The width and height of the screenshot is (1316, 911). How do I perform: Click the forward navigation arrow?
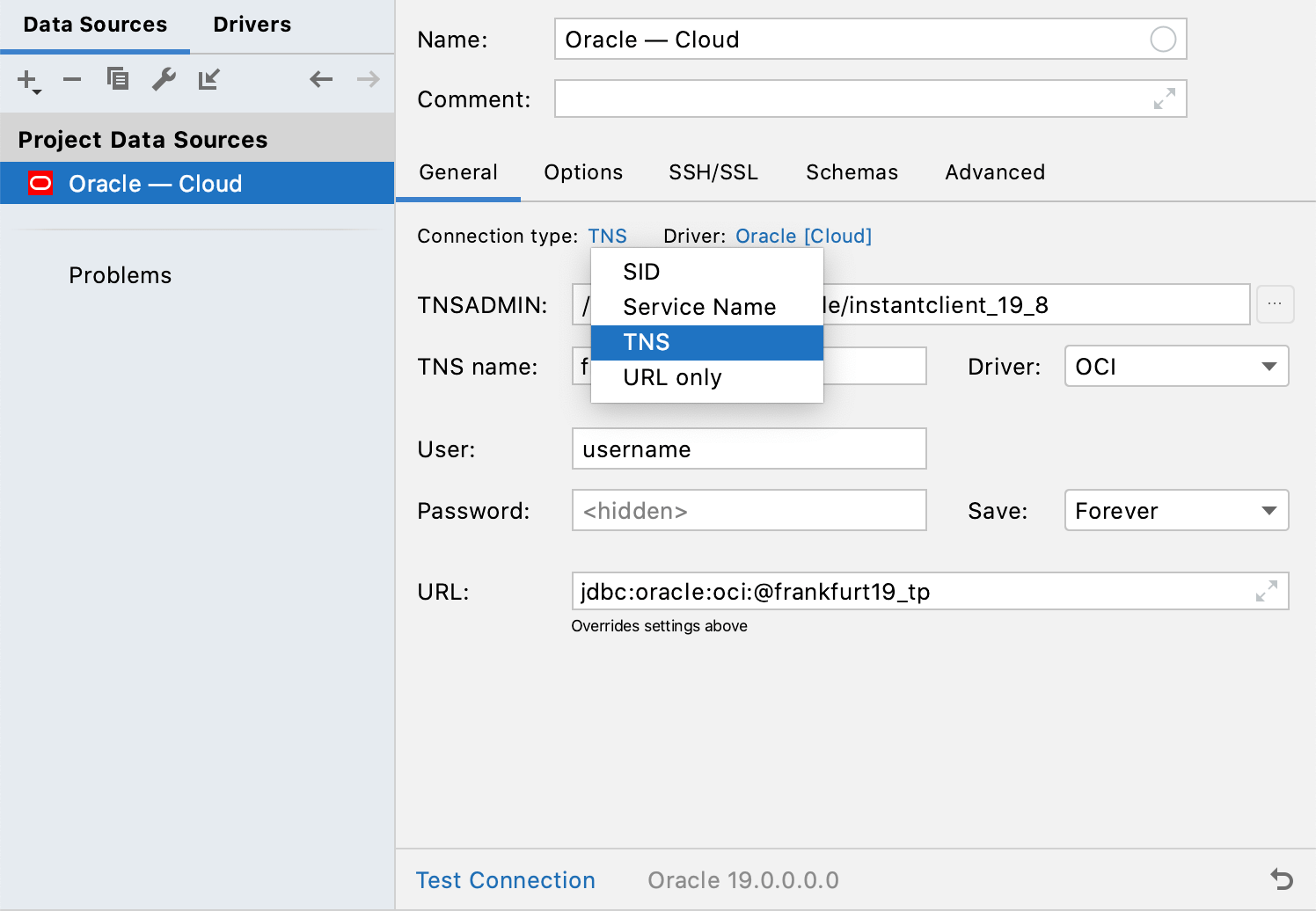click(x=367, y=79)
